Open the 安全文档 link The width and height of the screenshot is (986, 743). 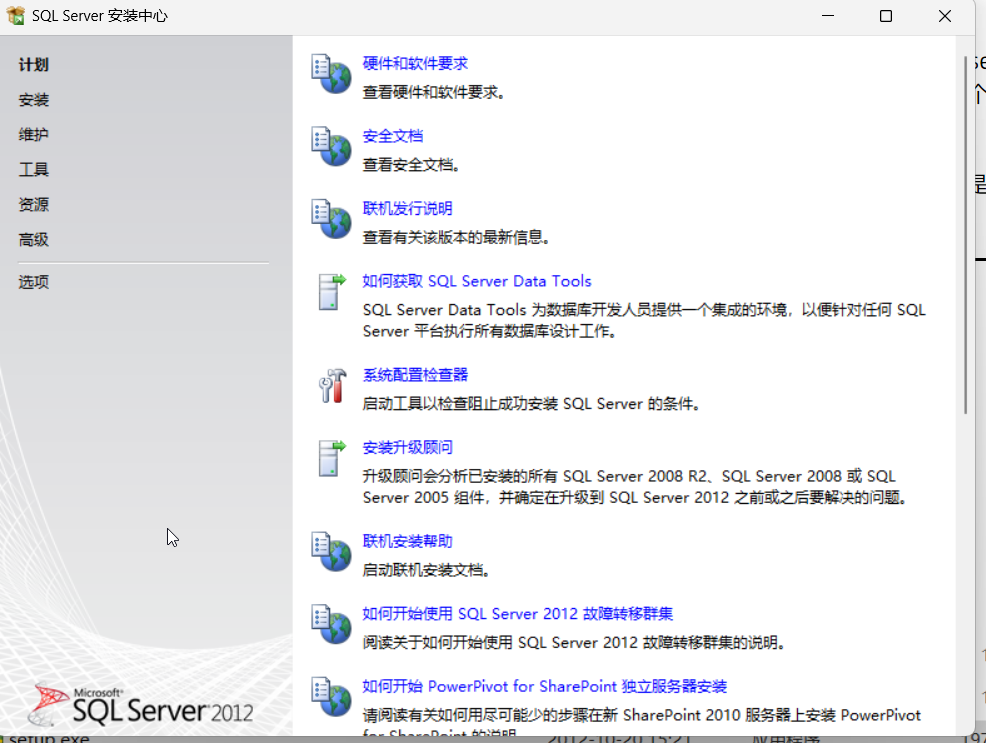[x=392, y=136]
